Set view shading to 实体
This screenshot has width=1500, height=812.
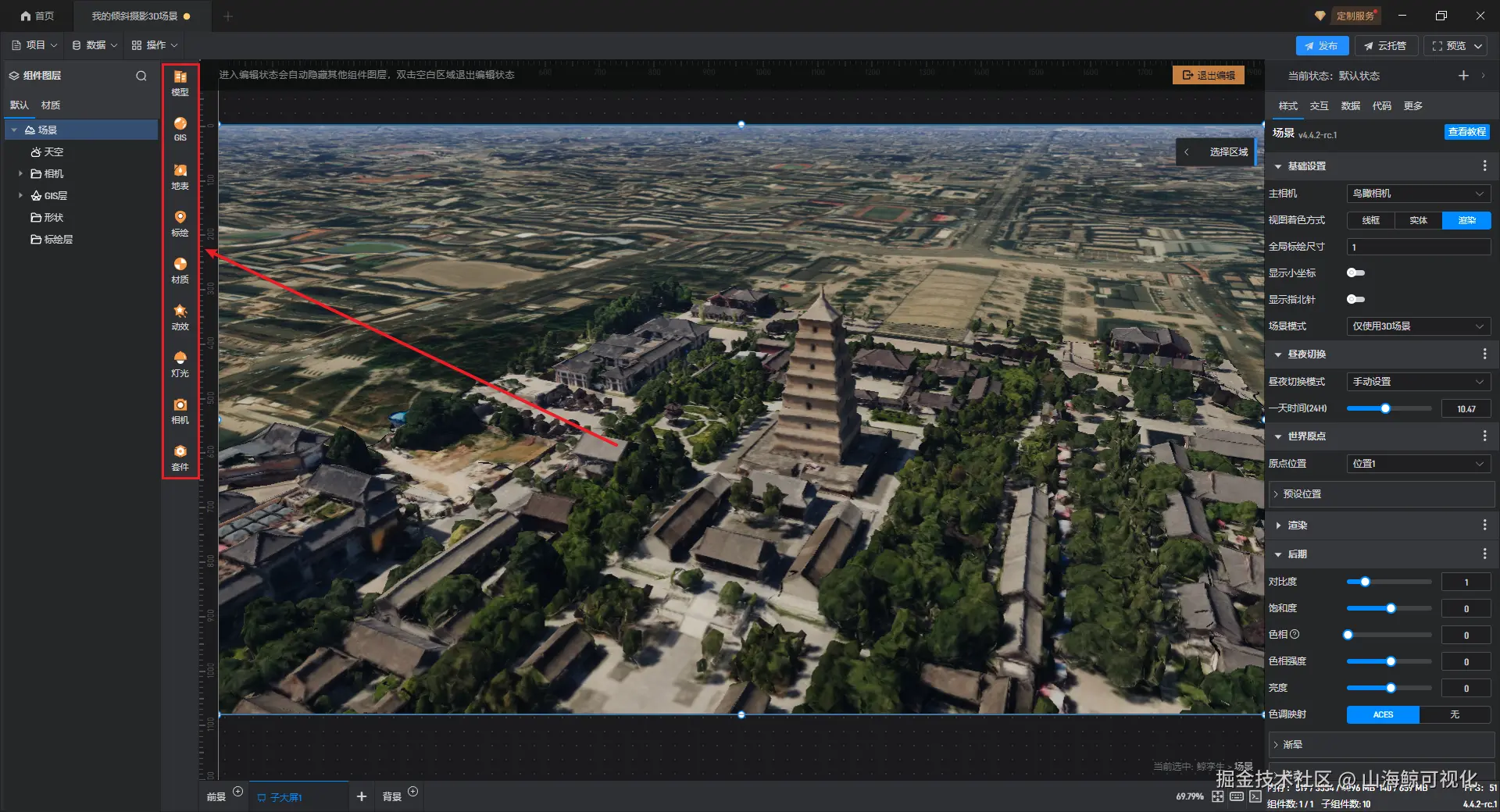pyautogui.click(x=1419, y=220)
